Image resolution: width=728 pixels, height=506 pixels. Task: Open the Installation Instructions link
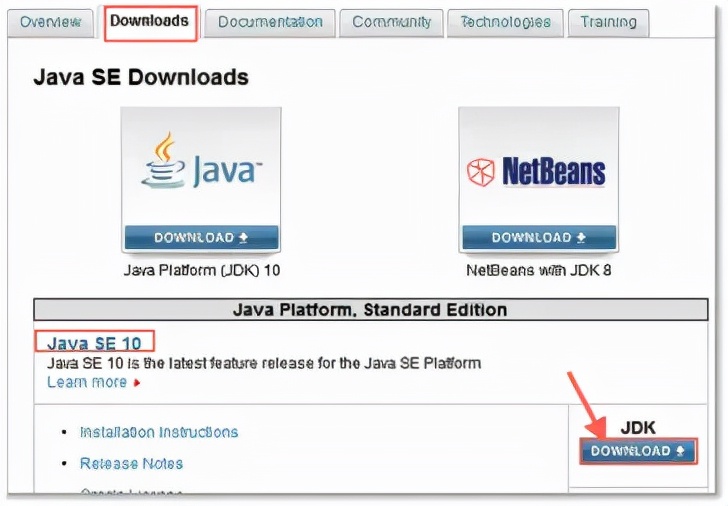click(159, 432)
